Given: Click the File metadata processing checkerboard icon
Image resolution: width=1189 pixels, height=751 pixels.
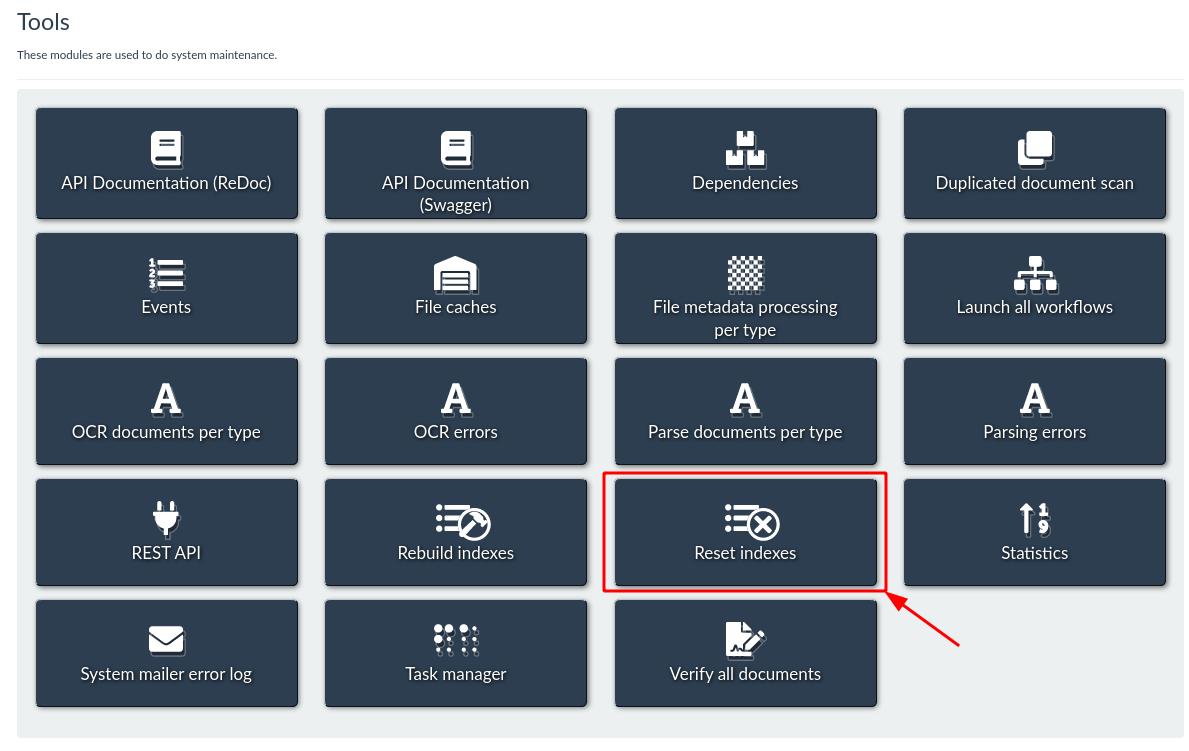Looking at the screenshot, I should tap(745, 274).
